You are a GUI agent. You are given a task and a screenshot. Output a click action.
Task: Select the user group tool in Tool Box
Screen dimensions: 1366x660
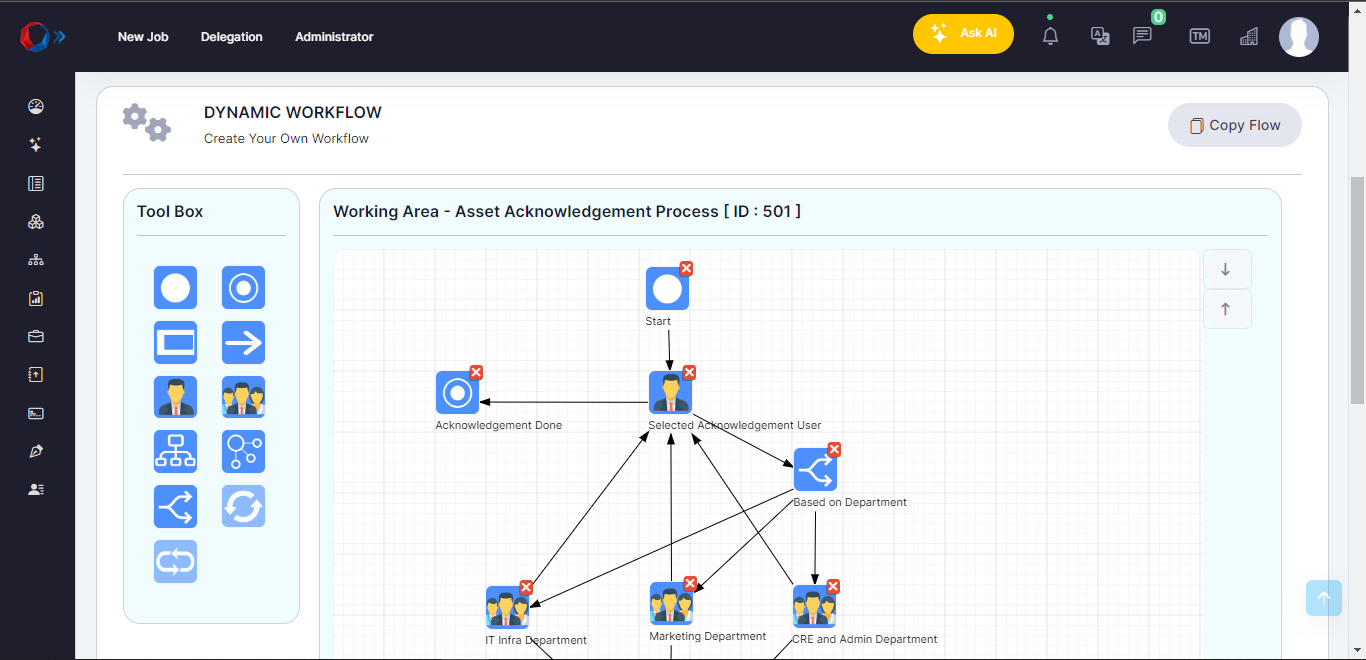[x=243, y=397]
